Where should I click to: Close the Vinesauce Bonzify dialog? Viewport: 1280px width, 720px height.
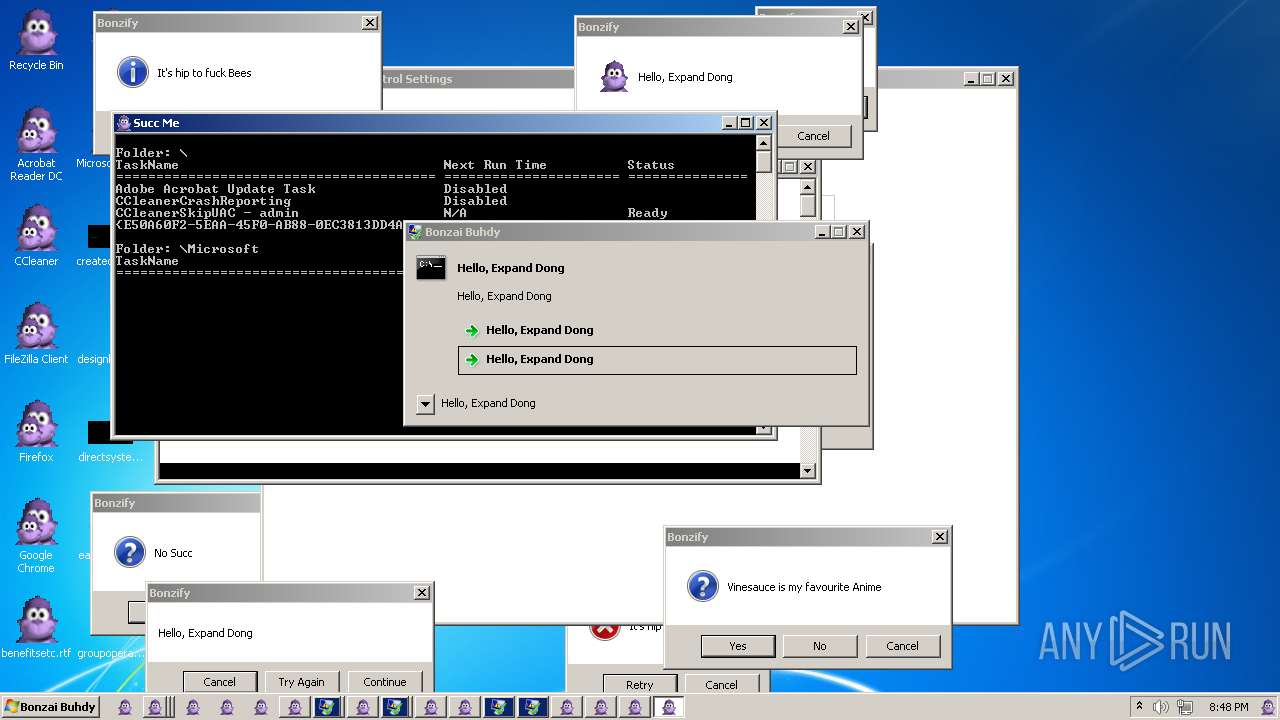[940, 537]
